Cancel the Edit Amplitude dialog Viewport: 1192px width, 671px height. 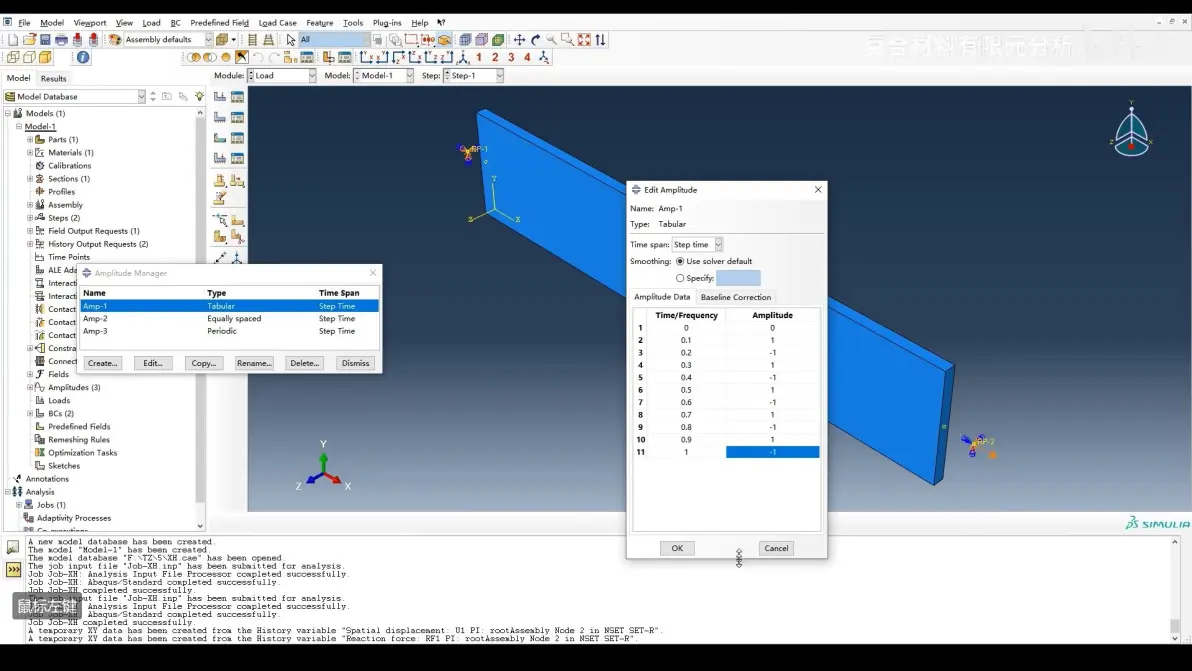tap(776, 549)
